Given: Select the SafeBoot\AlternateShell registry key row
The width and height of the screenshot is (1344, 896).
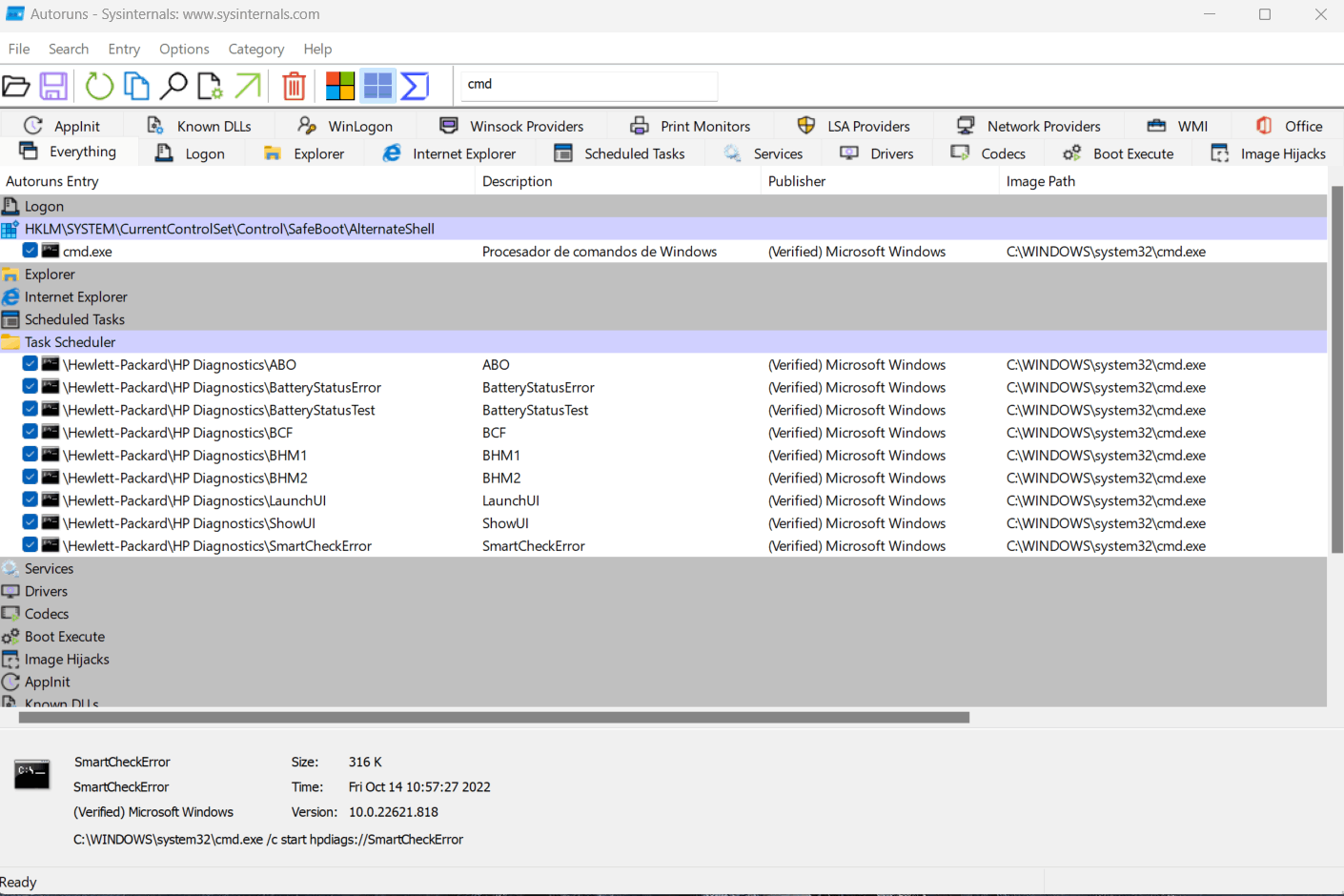Looking at the screenshot, I should pyautogui.click(x=663, y=229).
